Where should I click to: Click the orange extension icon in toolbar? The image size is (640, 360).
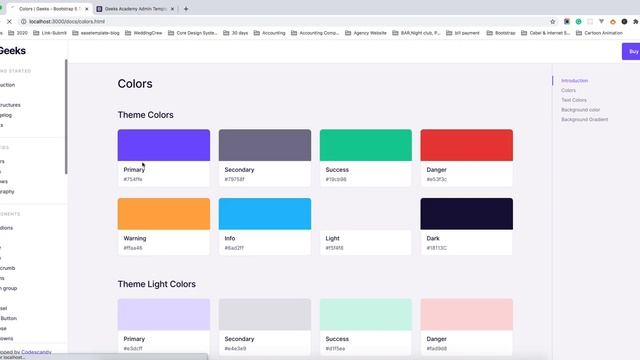click(613, 22)
